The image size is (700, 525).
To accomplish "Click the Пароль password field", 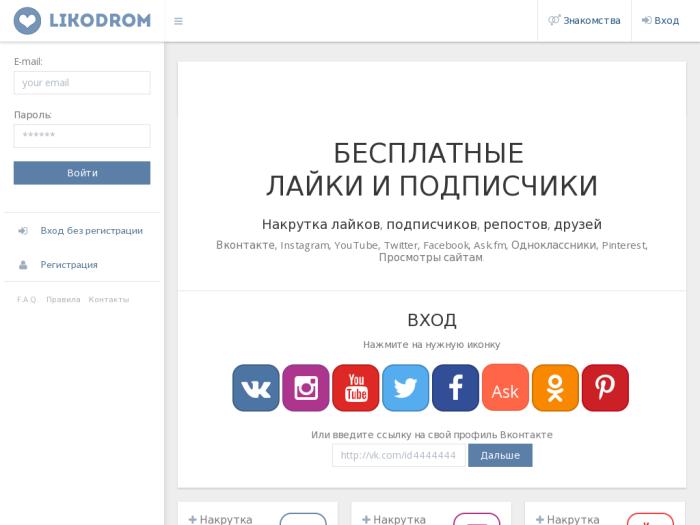I will point(82,136).
